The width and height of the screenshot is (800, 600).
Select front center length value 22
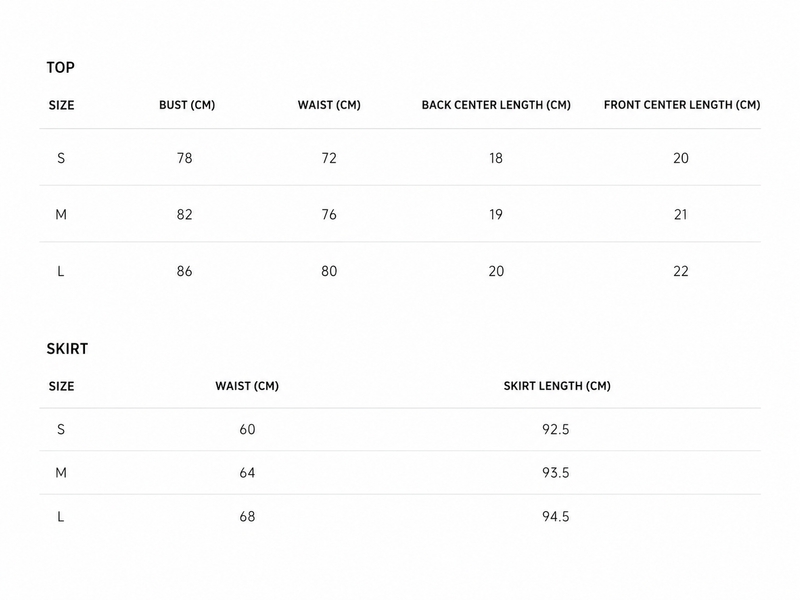[x=681, y=271]
